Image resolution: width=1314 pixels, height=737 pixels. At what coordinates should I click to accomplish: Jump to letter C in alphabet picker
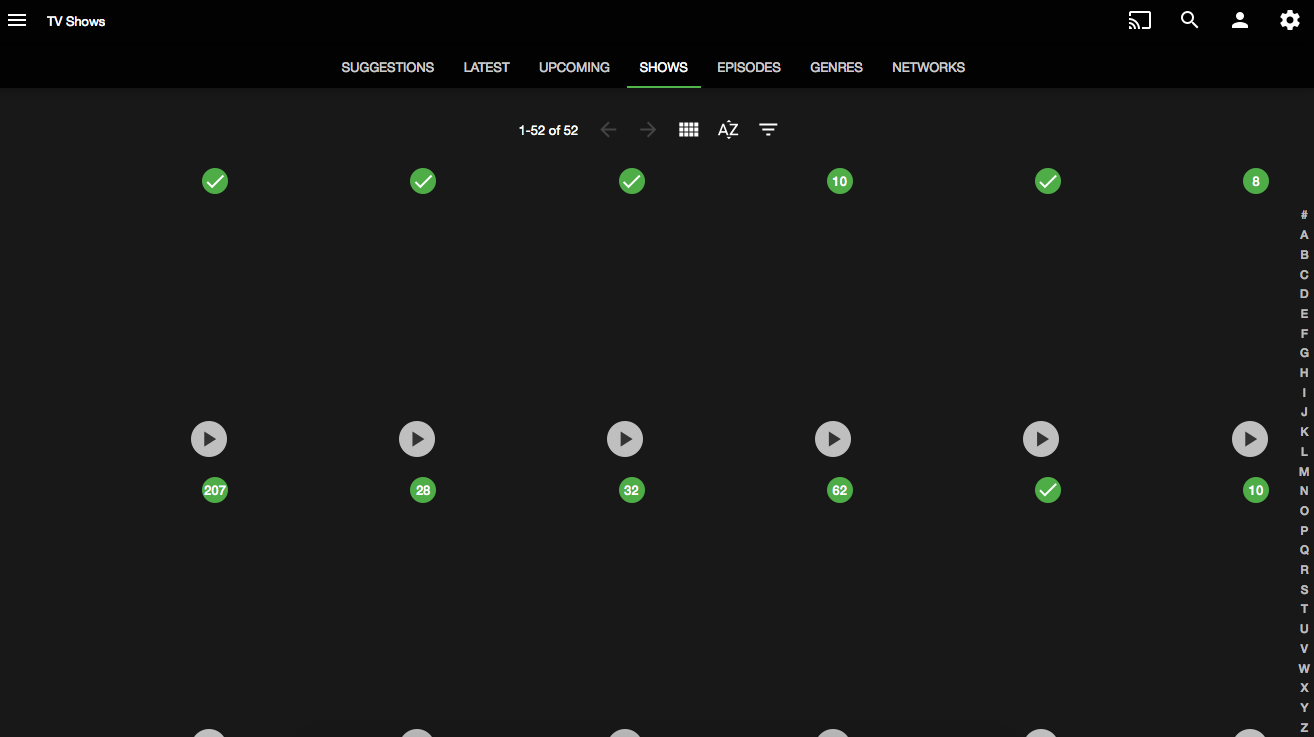pyautogui.click(x=1304, y=274)
